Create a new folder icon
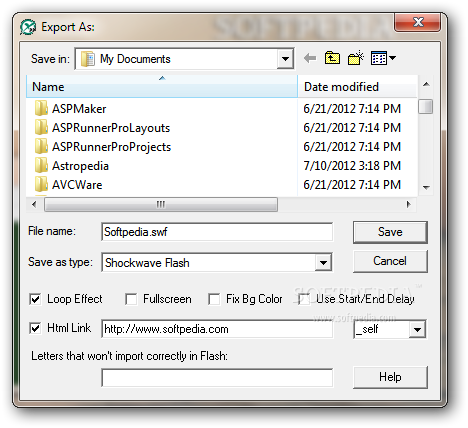Screen dimensions: 468x428 click(355, 58)
